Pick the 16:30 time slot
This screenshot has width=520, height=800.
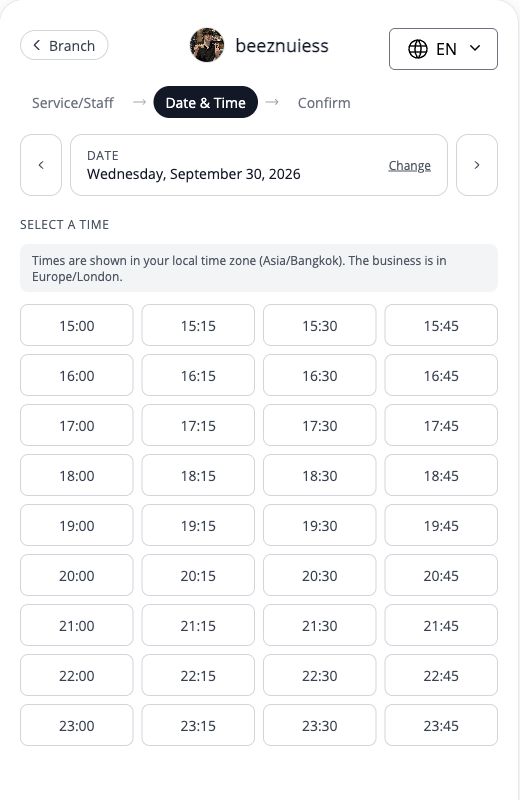pos(319,376)
